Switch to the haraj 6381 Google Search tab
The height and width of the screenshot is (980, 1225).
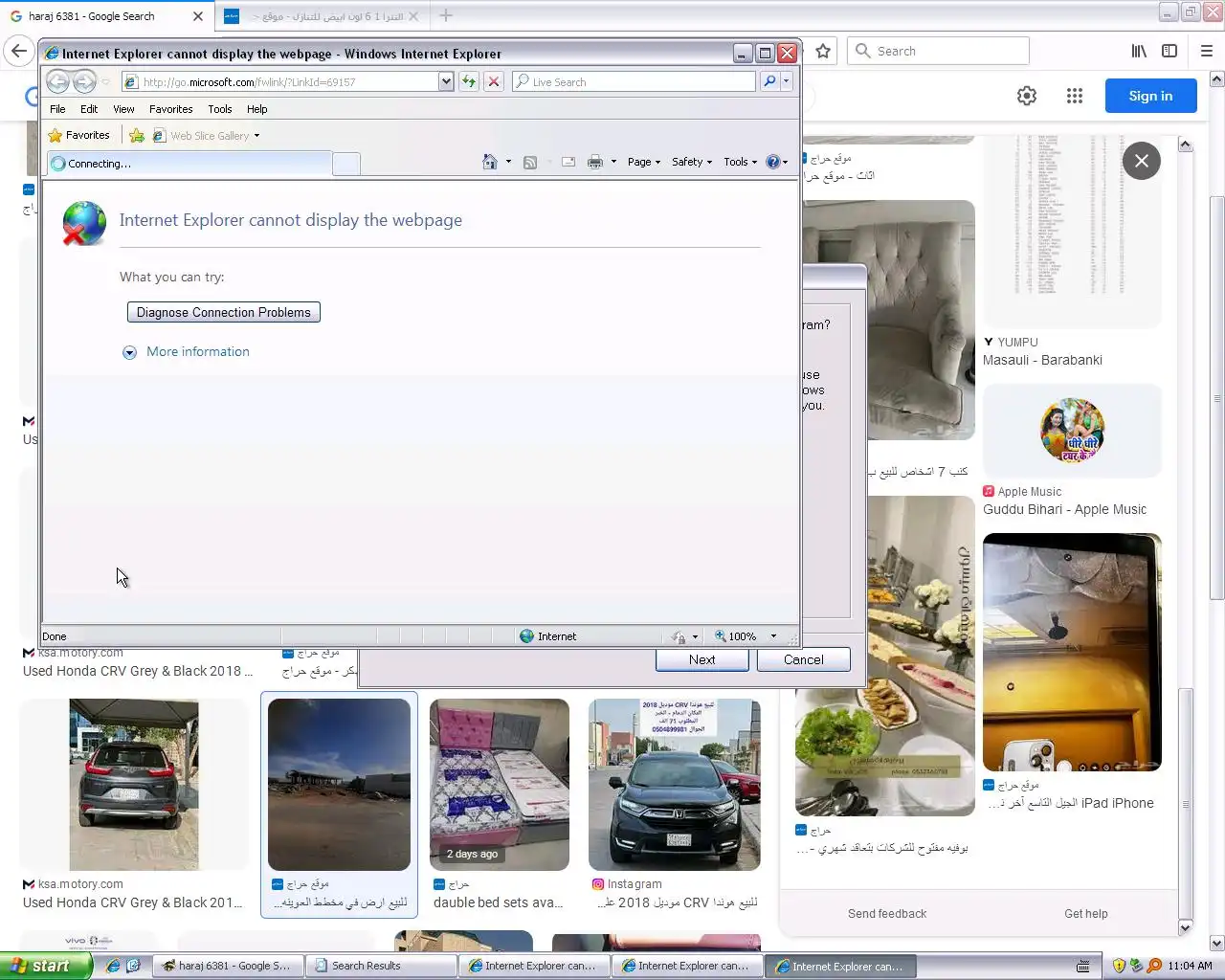106,16
